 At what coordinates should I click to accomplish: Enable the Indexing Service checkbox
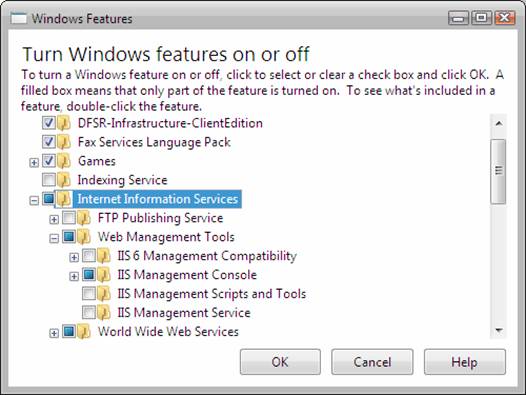tap(49, 180)
